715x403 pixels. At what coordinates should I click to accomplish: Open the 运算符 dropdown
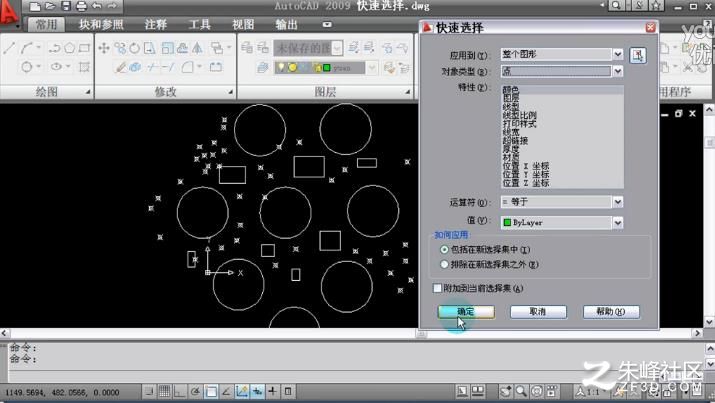click(x=617, y=202)
